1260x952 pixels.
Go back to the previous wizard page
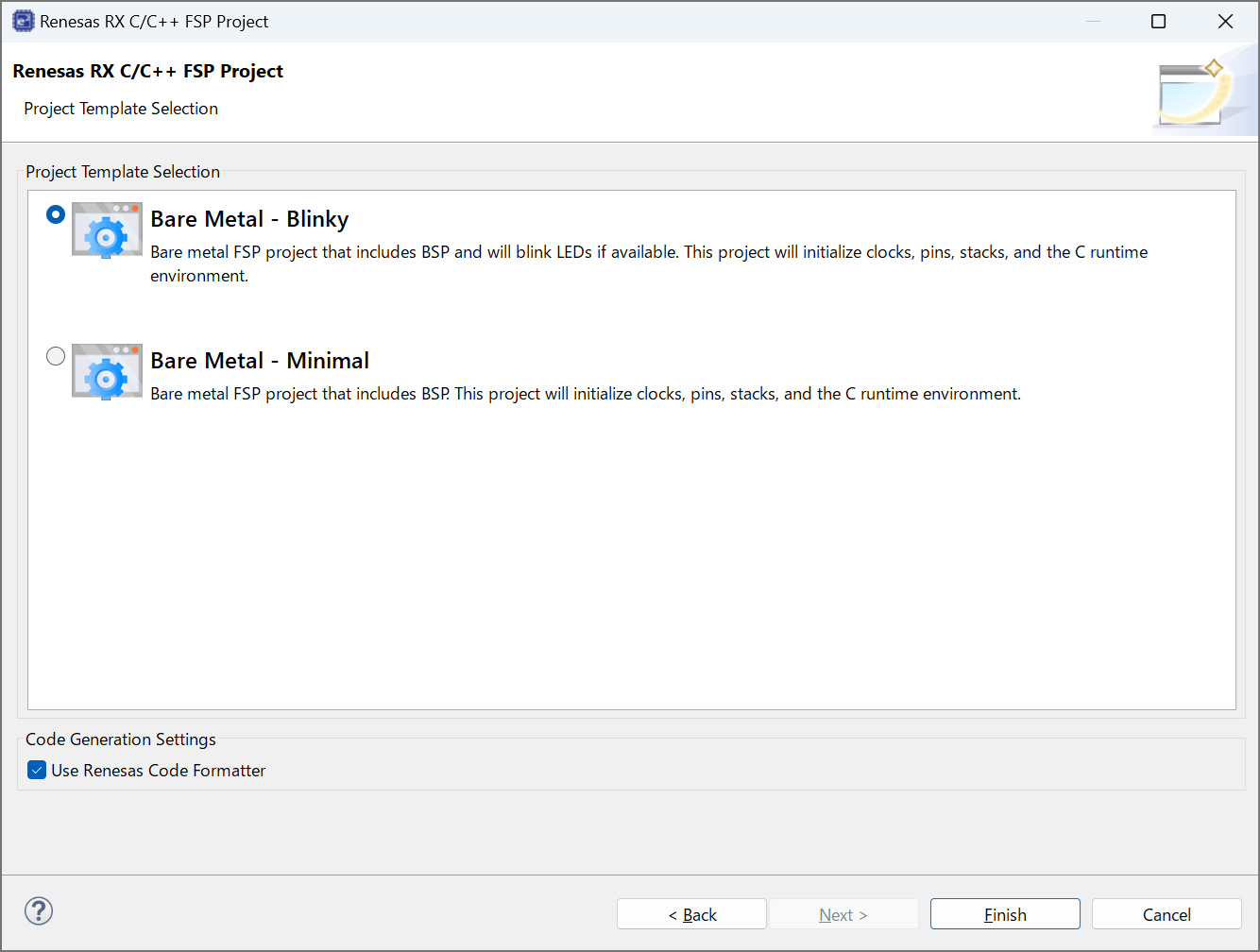(691, 914)
